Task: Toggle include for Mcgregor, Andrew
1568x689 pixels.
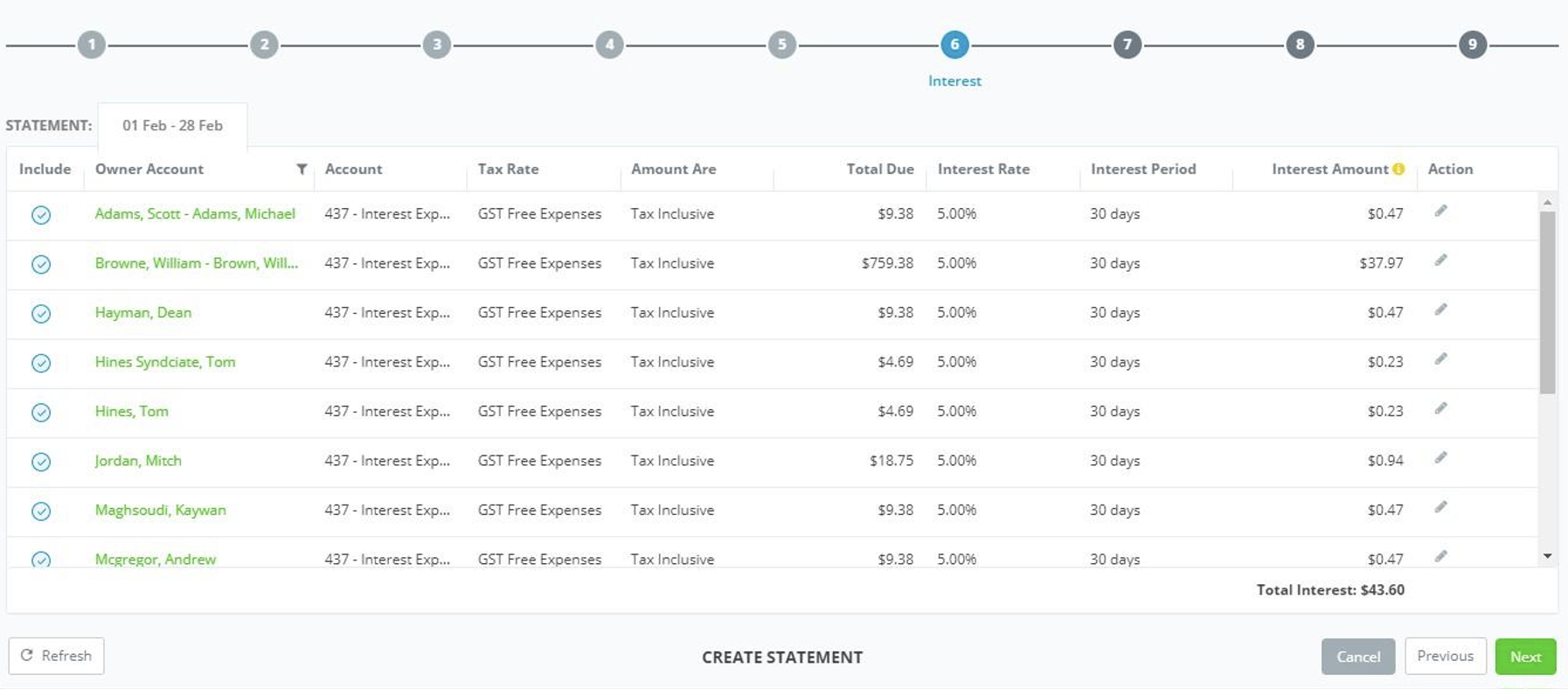Action: click(x=41, y=559)
